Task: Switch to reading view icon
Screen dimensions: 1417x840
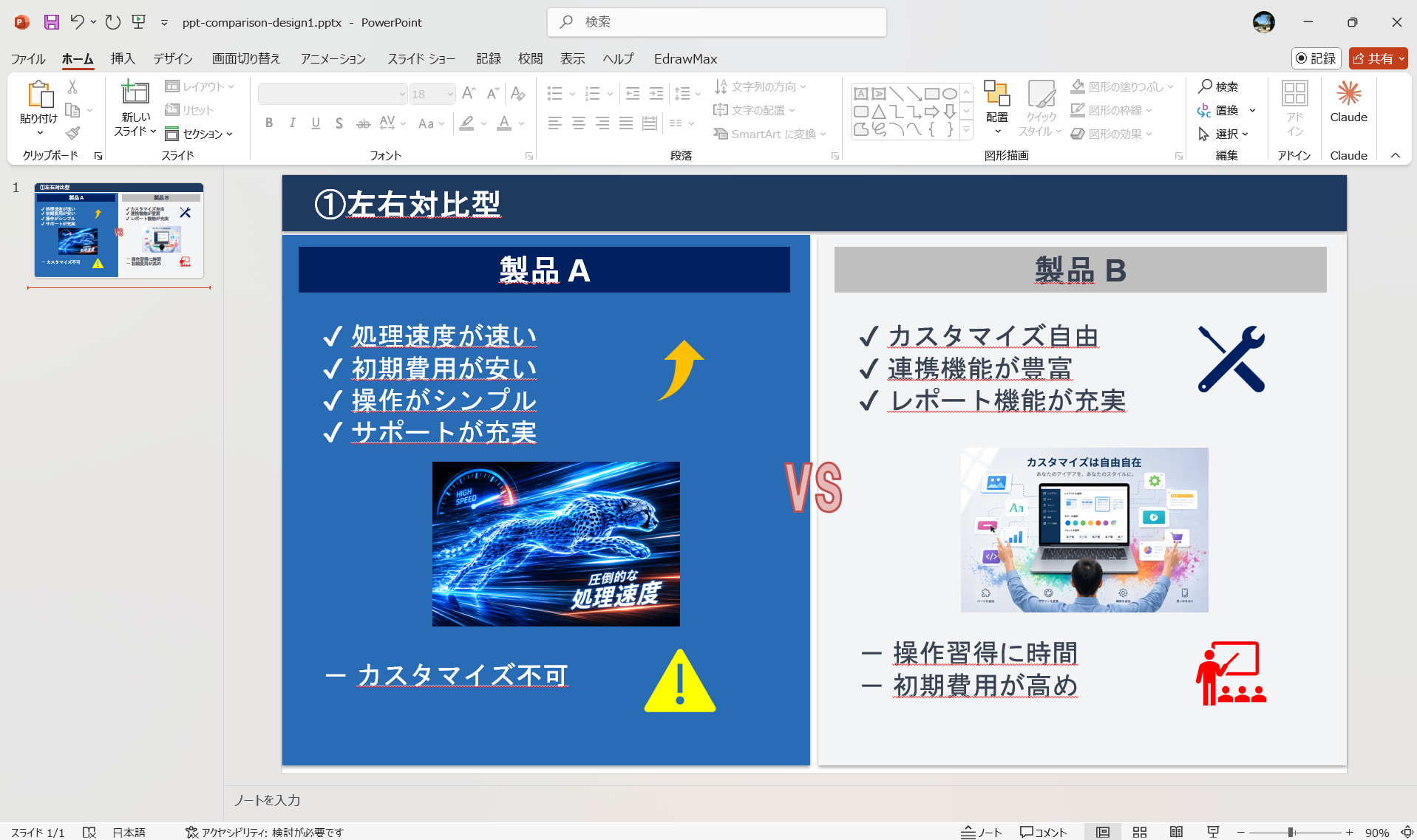Action: pyautogui.click(x=1176, y=832)
